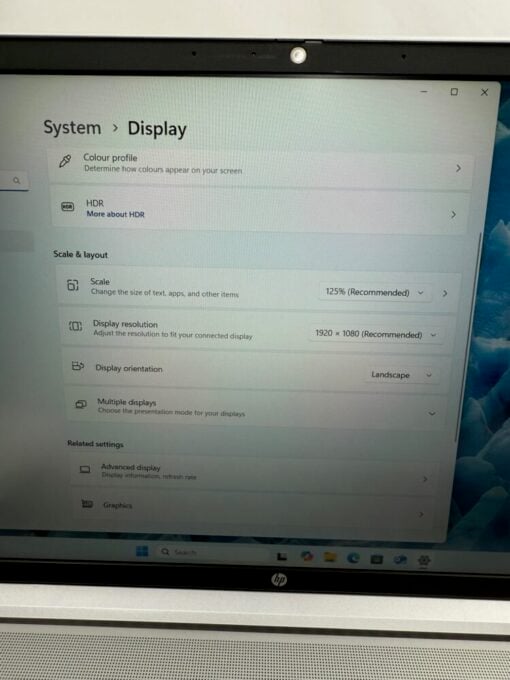This screenshot has width=510, height=680.
Task: Open the Landscape orientation dropdown
Action: (x=402, y=375)
